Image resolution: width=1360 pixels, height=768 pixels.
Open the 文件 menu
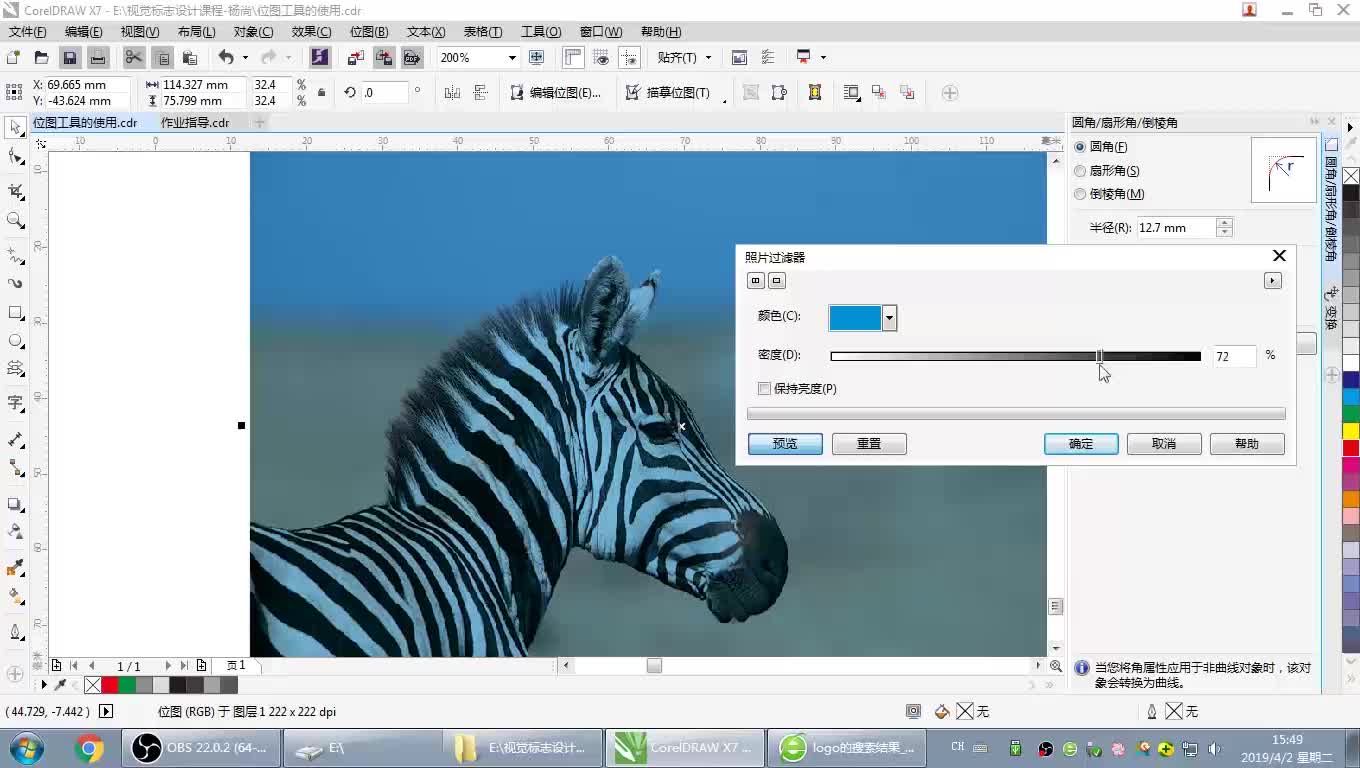pyautogui.click(x=27, y=32)
